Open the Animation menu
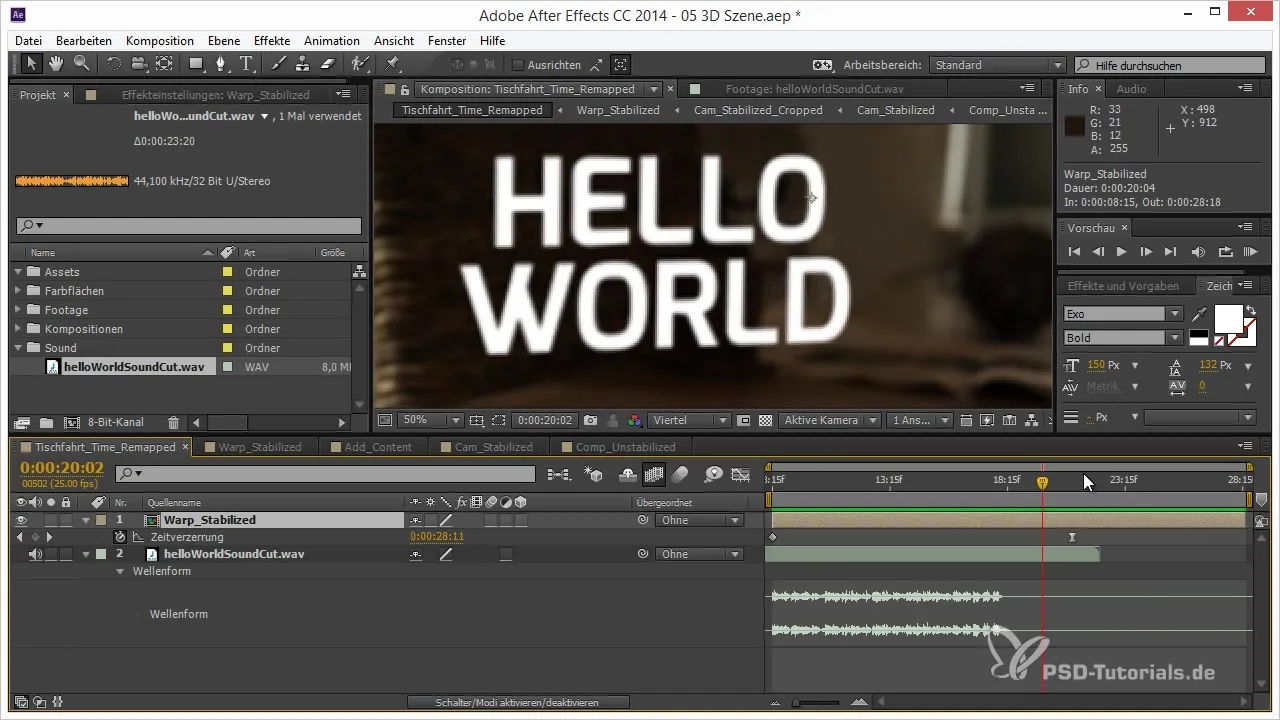Screen dimensions: 1280x720 332,41
